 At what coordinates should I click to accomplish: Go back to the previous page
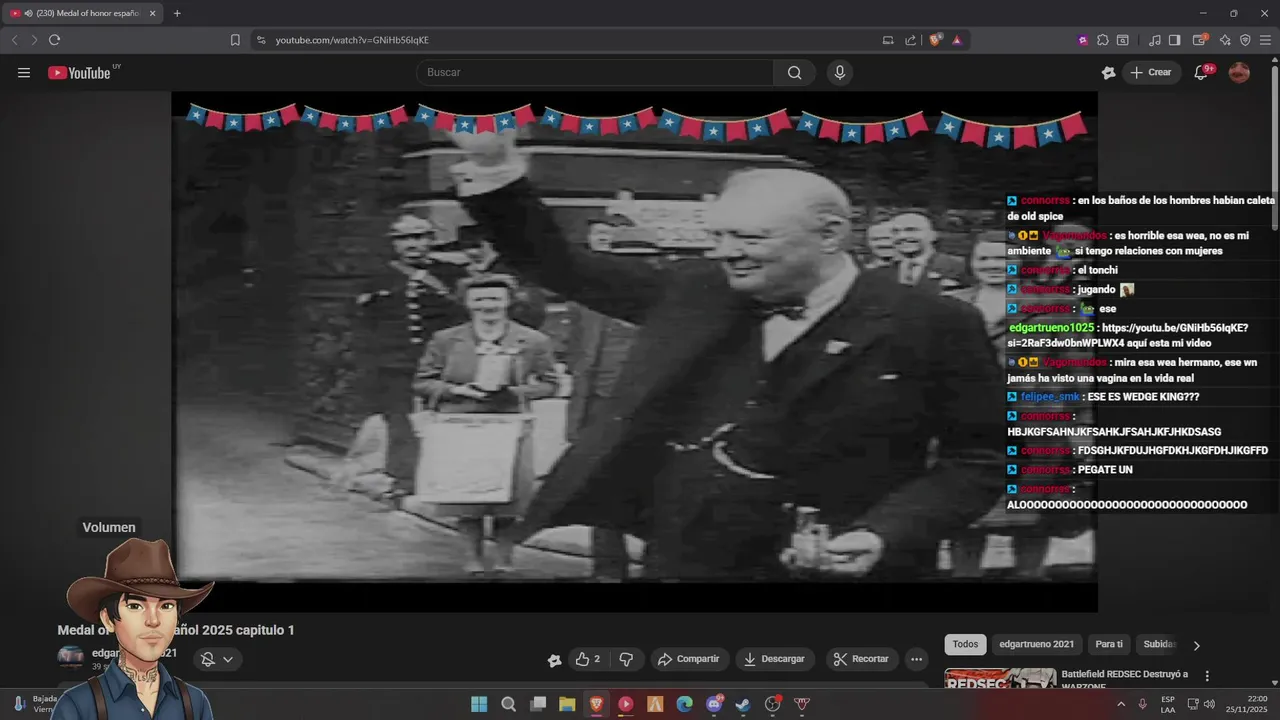14,40
